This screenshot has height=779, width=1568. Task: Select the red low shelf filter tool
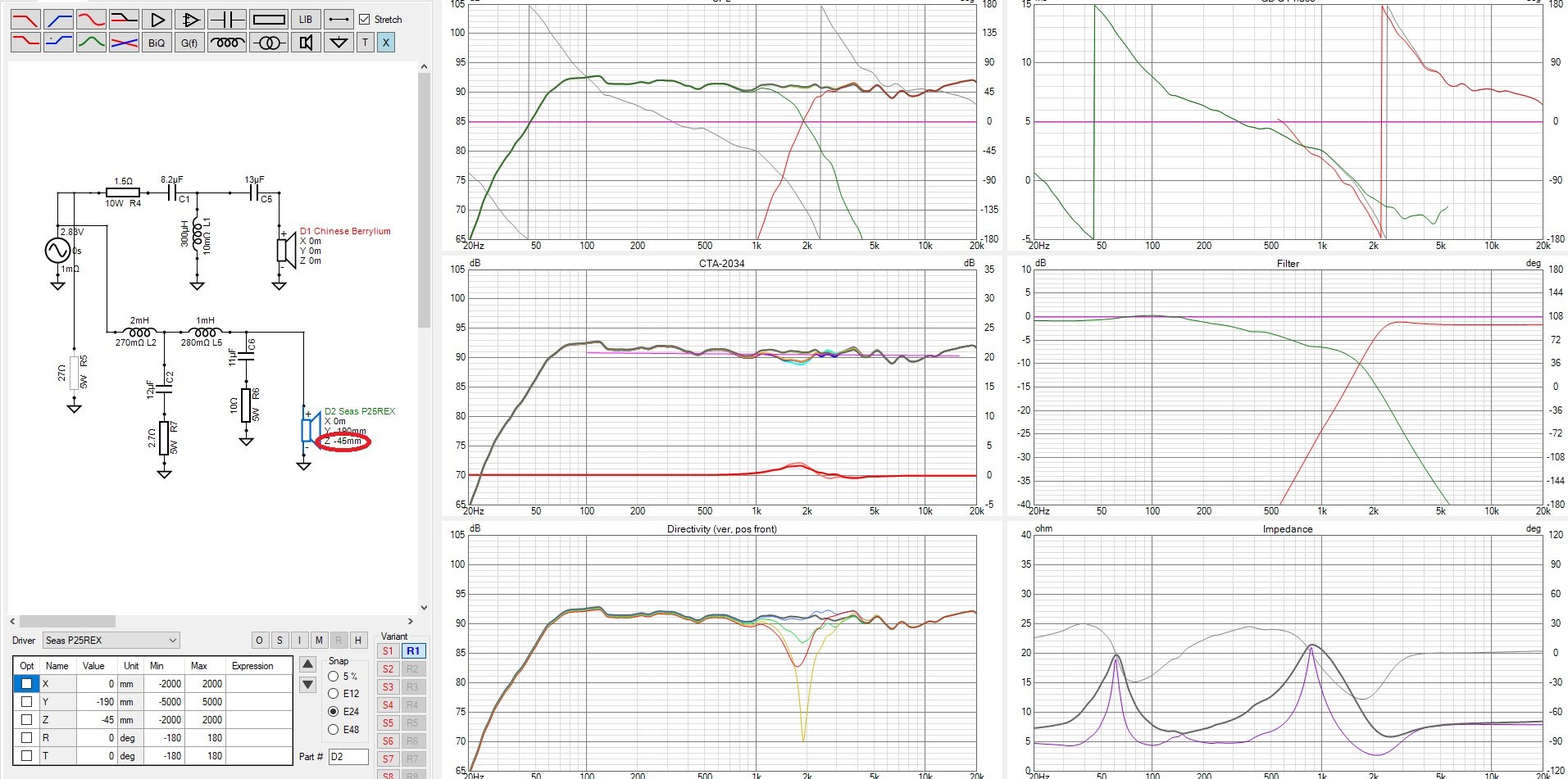click(x=25, y=42)
